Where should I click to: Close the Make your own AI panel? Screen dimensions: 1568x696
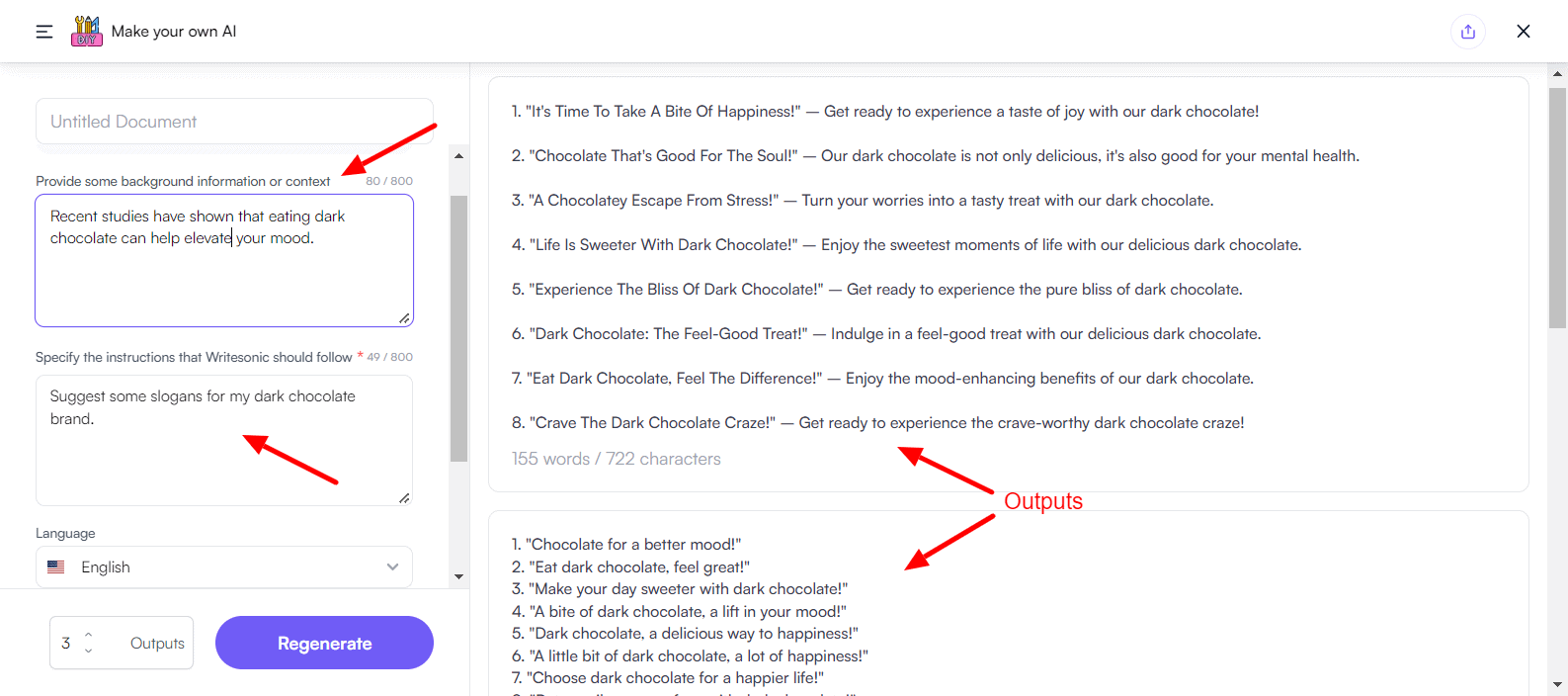(1524, 32)
